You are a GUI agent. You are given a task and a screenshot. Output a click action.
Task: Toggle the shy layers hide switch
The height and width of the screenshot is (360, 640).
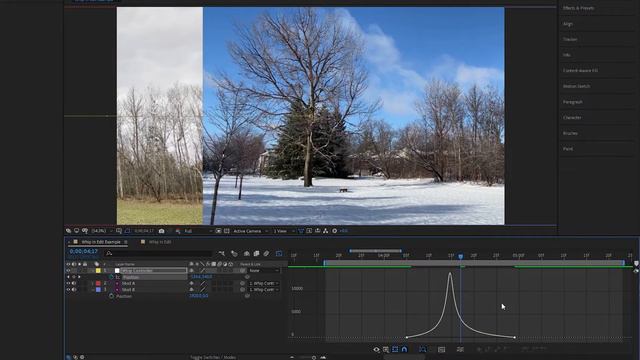247,253
